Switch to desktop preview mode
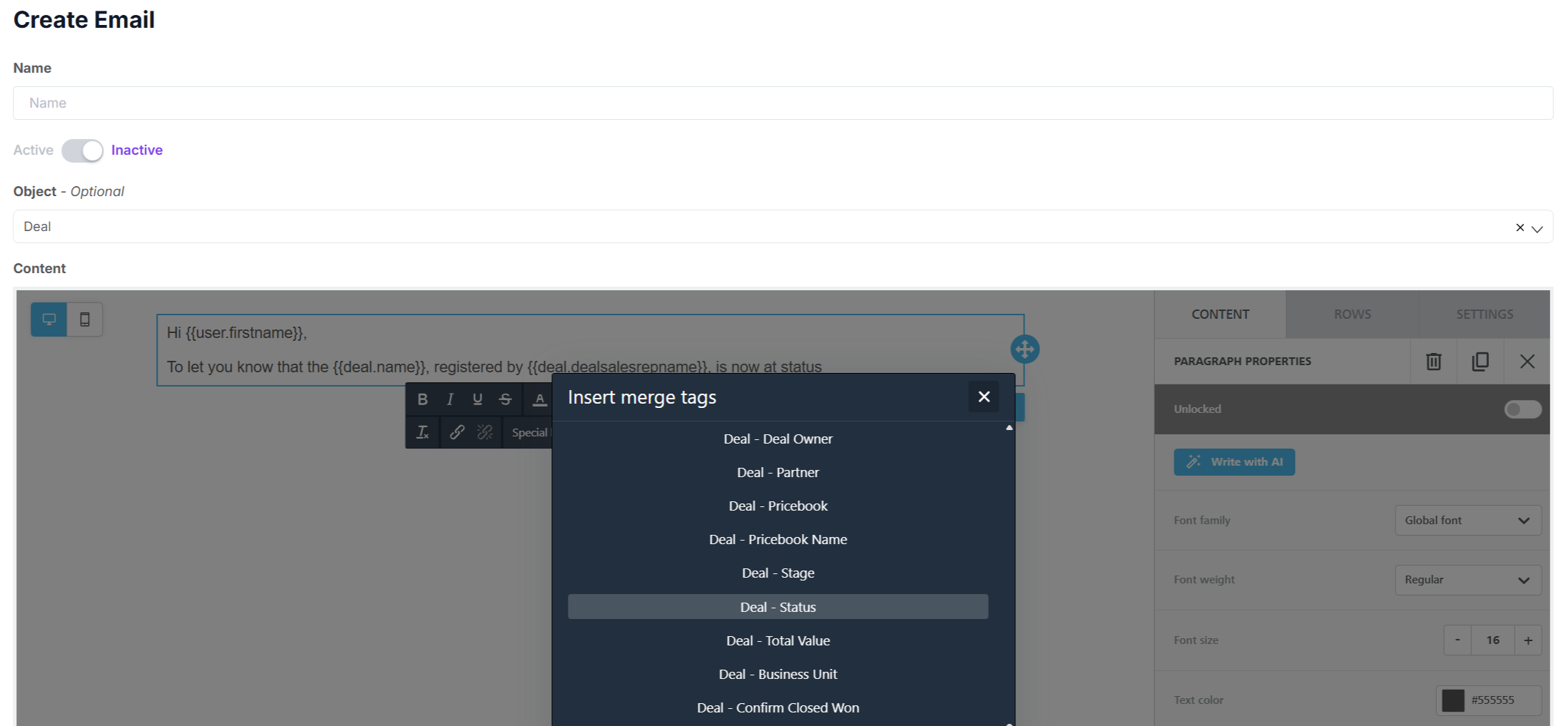This screenshot has height=726, width=1568. point(49,319)
